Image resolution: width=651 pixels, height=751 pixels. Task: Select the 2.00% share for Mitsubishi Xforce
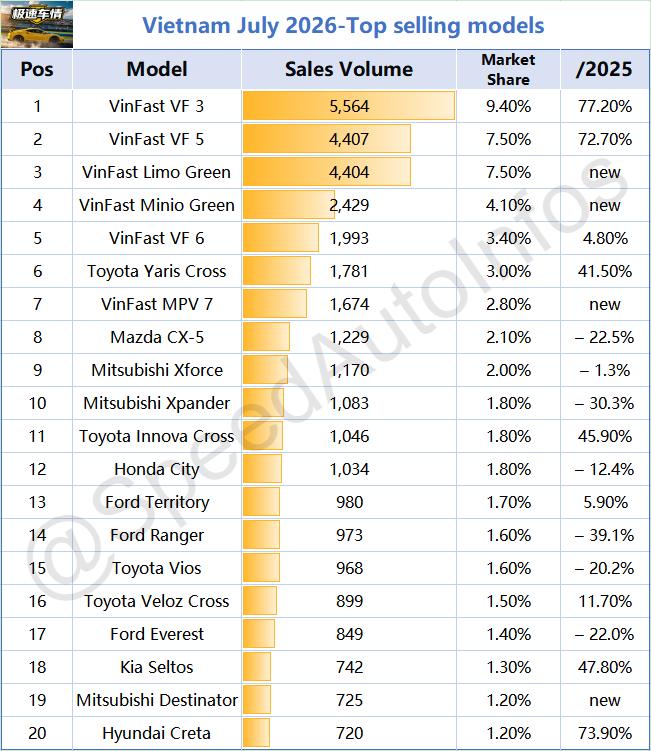508,370
